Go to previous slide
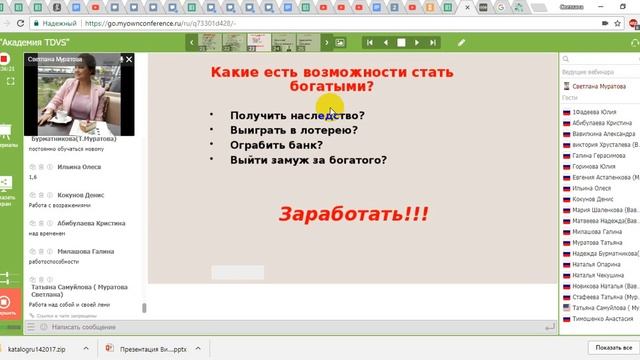 point(386,42)
